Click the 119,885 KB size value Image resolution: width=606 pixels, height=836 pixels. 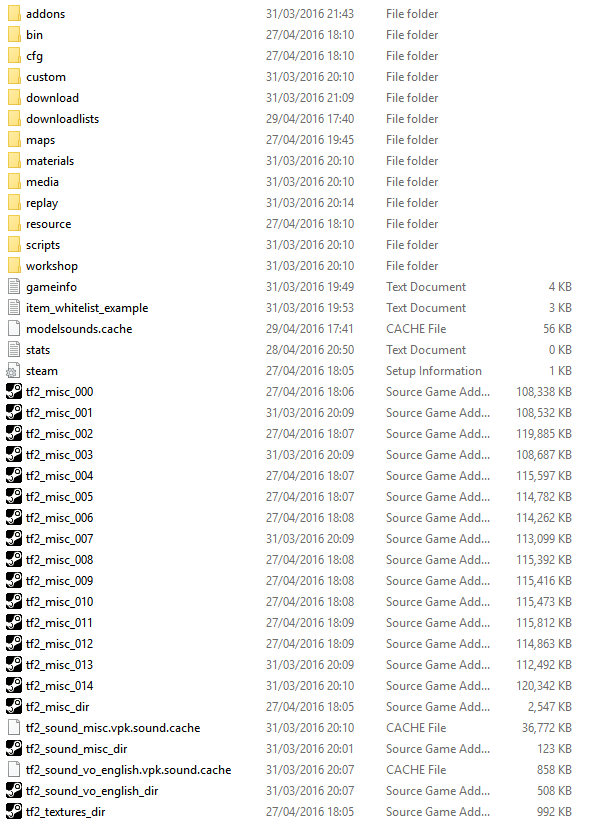click(544, 434)
